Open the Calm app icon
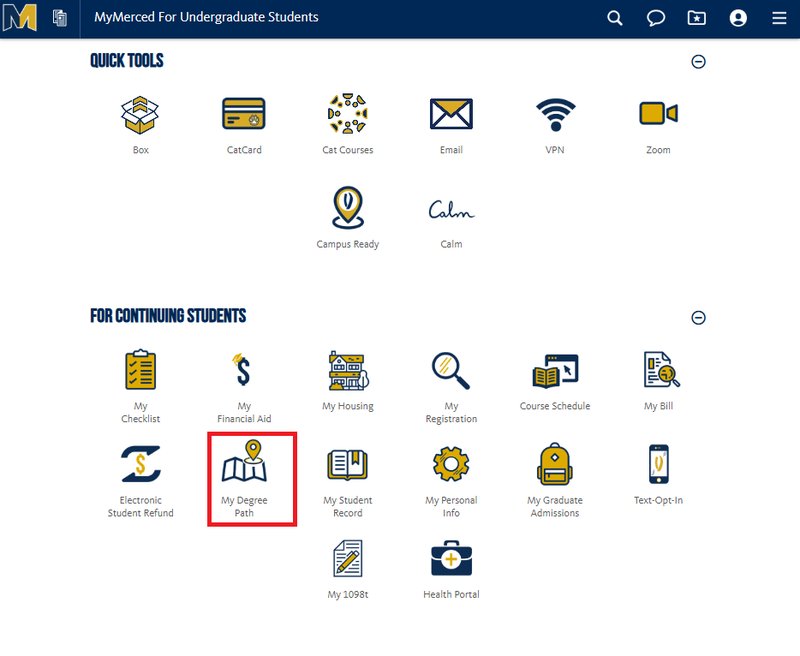Viewport: 800px width, 656px height. [451, 209]
